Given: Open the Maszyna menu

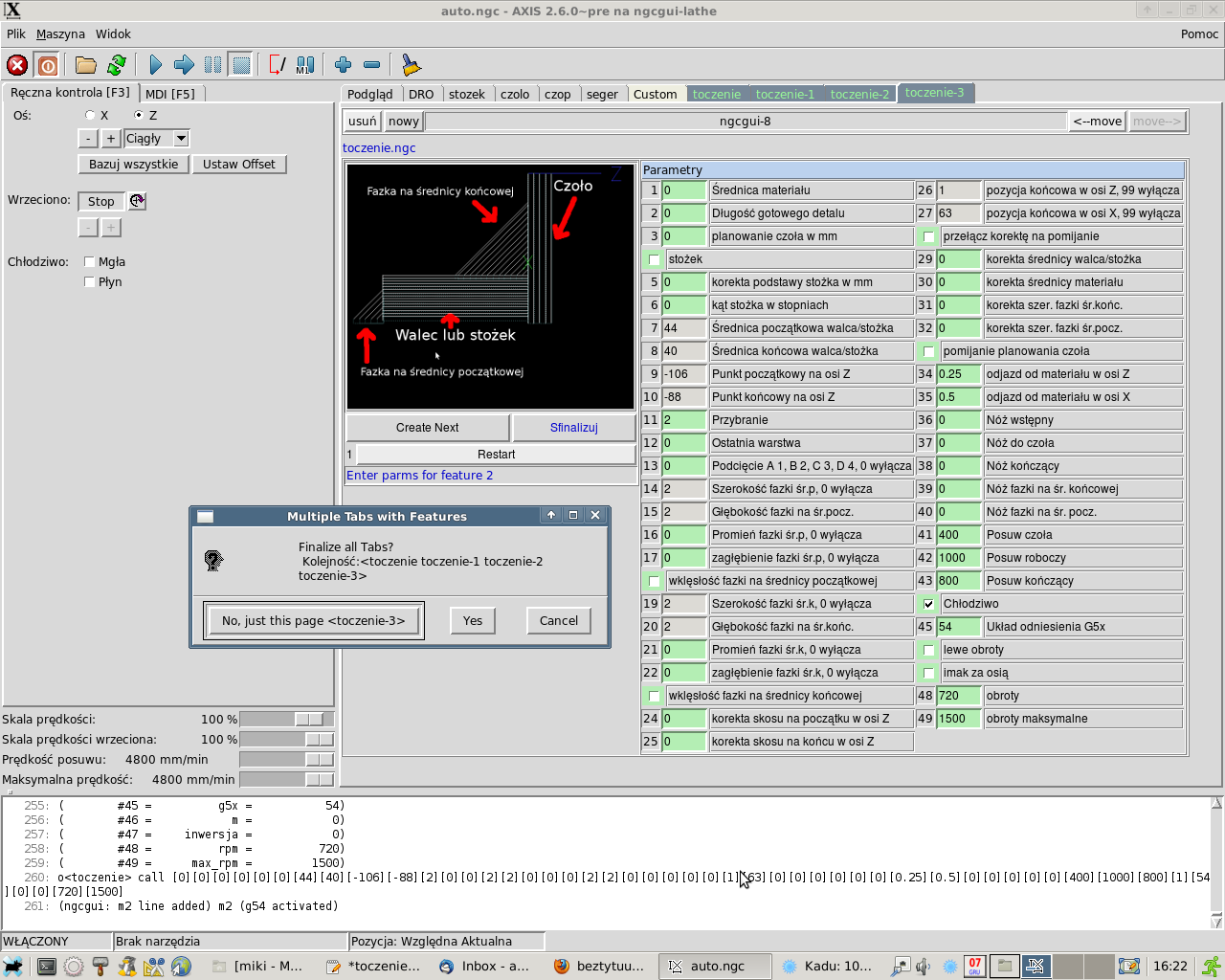Looking at the screenshot, I should click(60, 33).
